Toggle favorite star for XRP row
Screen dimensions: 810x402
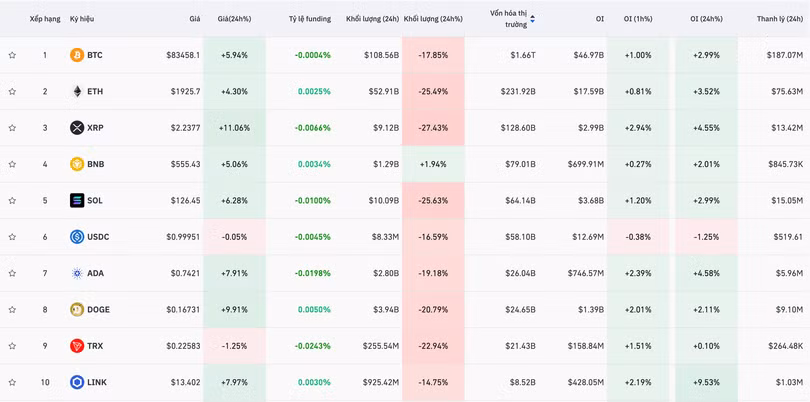(x=12, y=128)
